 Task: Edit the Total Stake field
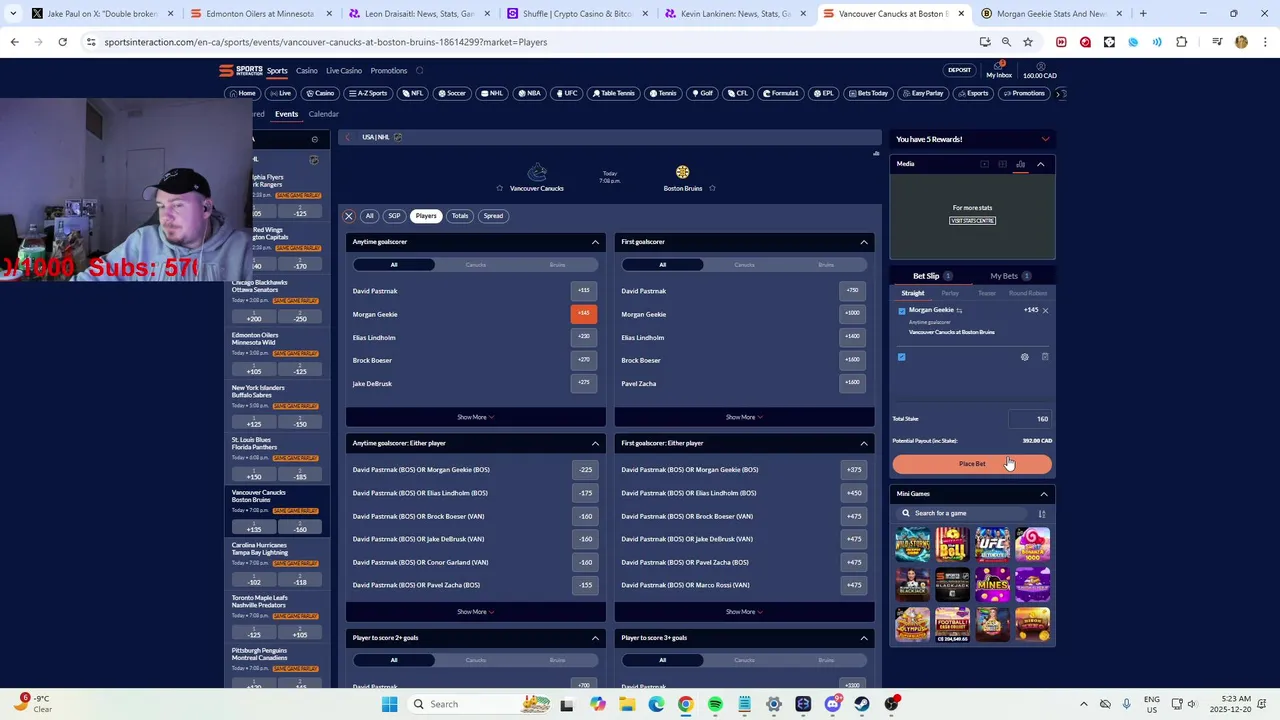click(x=1030, y=419)
